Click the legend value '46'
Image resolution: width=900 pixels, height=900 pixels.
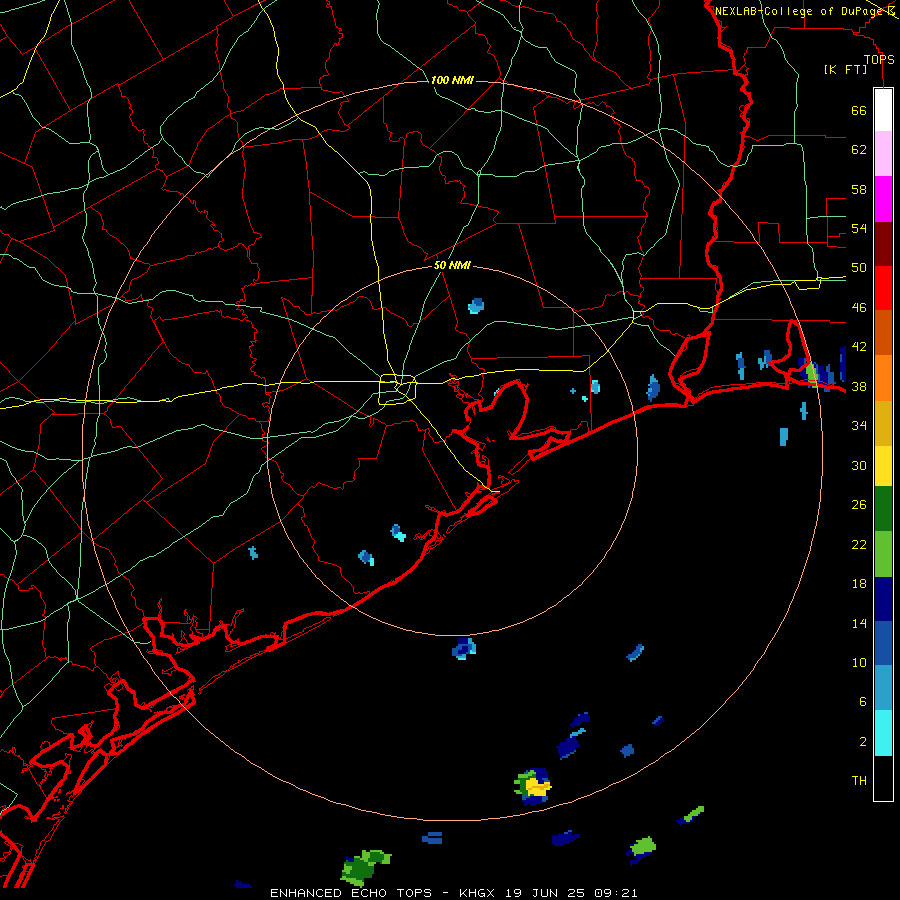(x=859, y=308)
